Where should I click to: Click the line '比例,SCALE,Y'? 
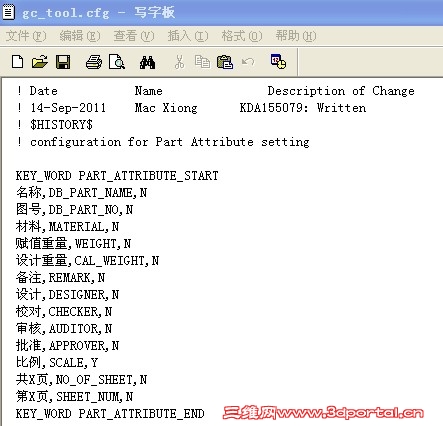click(x=57, y=363)
